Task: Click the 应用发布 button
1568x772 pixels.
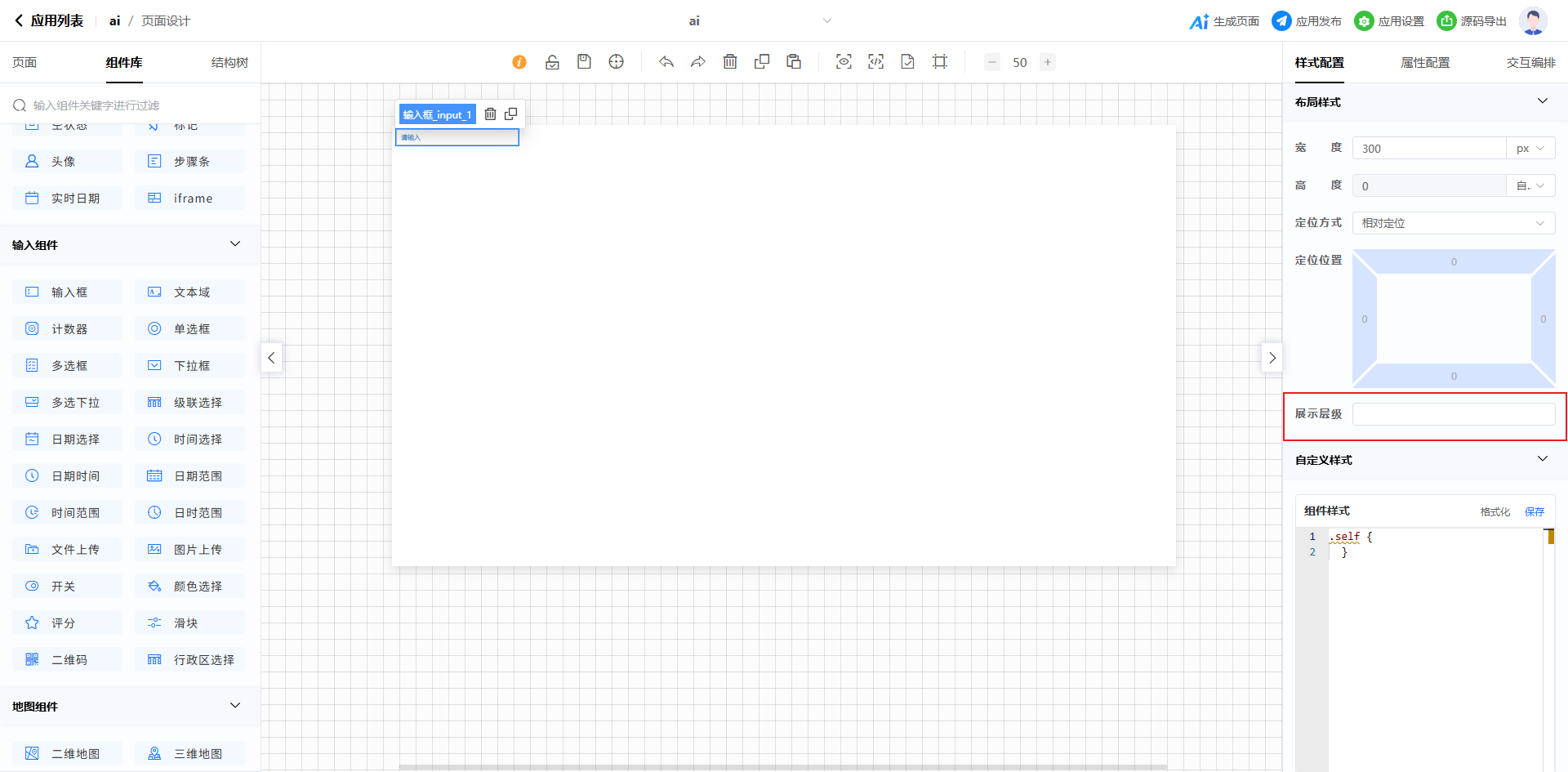Action: [1307, 21]
